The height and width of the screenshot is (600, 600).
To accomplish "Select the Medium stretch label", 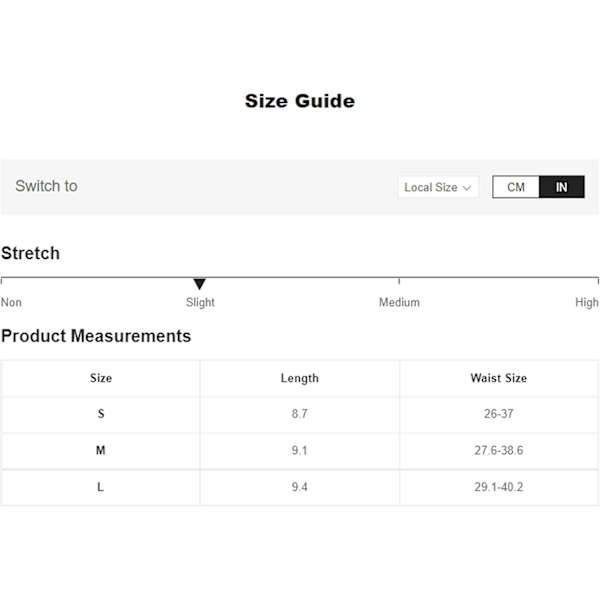I will click(x=399, y=302).
